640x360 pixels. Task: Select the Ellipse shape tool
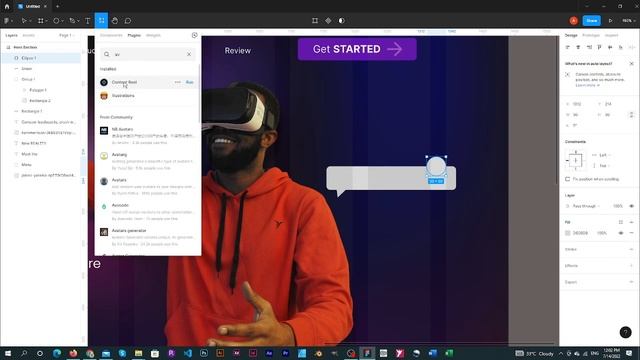click(x=56, y=20)
